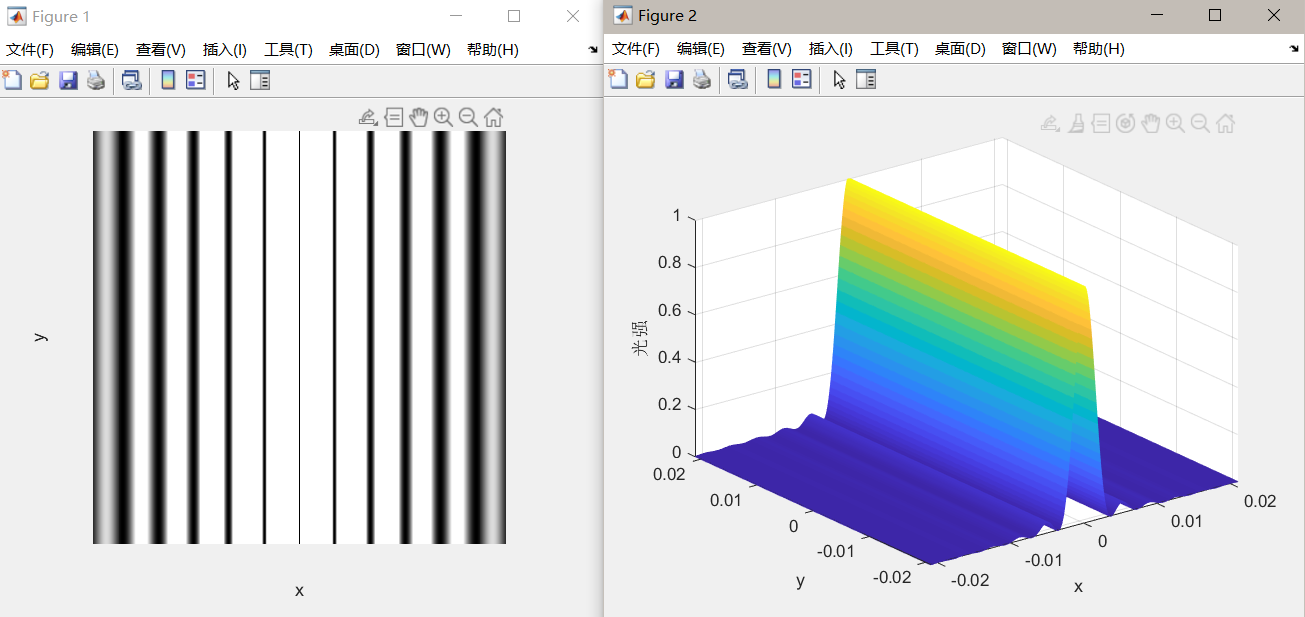The width and height of the screenshot is (1305, 617).
Task: Restore view home icon on Figure 2 axes
Action: [x=1225, y=123]
